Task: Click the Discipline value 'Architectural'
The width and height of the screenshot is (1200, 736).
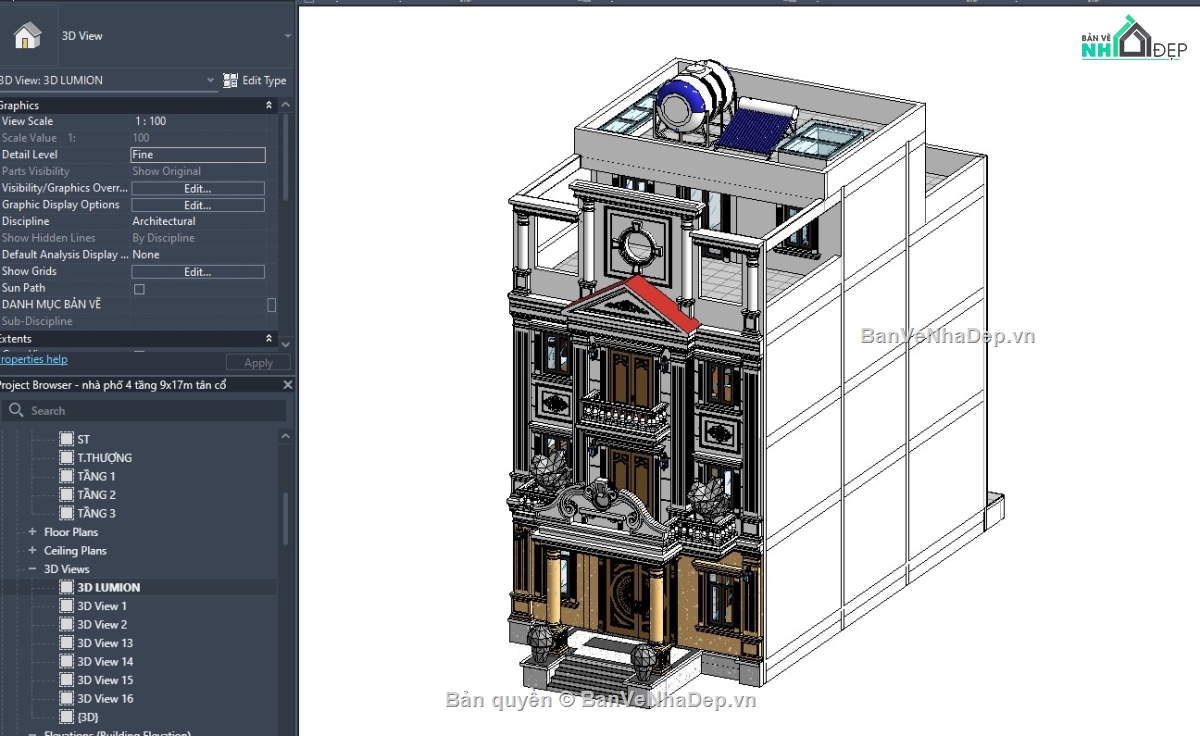Action: click(164, 221)
